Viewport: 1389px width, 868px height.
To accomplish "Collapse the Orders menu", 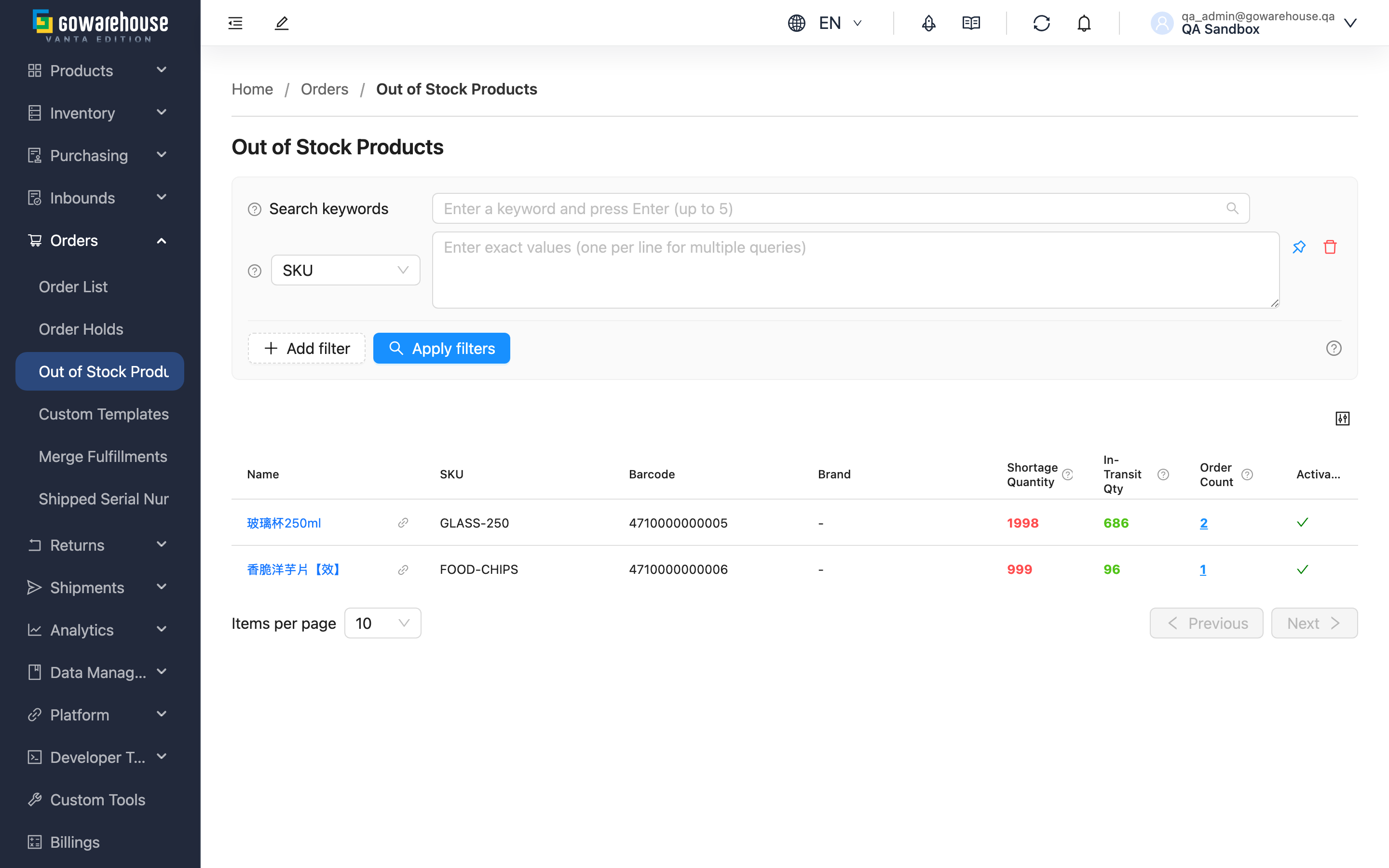I will tap(100, 241).
